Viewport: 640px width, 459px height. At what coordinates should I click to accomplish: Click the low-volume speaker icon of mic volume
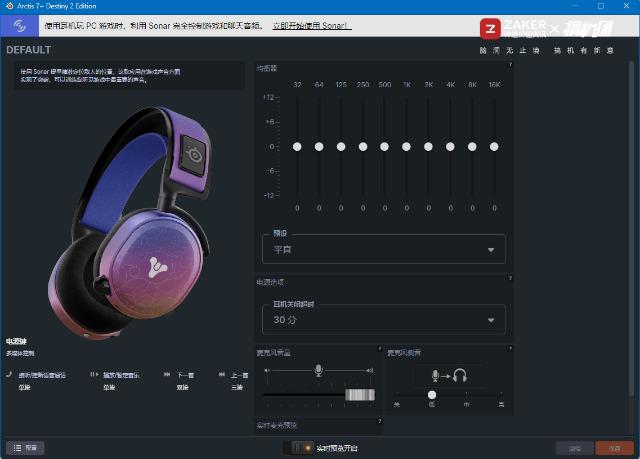coord(267,370)
